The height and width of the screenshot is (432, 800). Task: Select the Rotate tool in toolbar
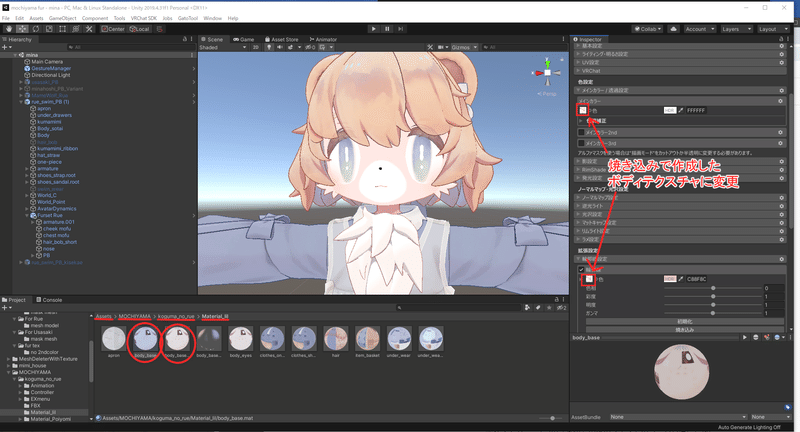point(36,29)
